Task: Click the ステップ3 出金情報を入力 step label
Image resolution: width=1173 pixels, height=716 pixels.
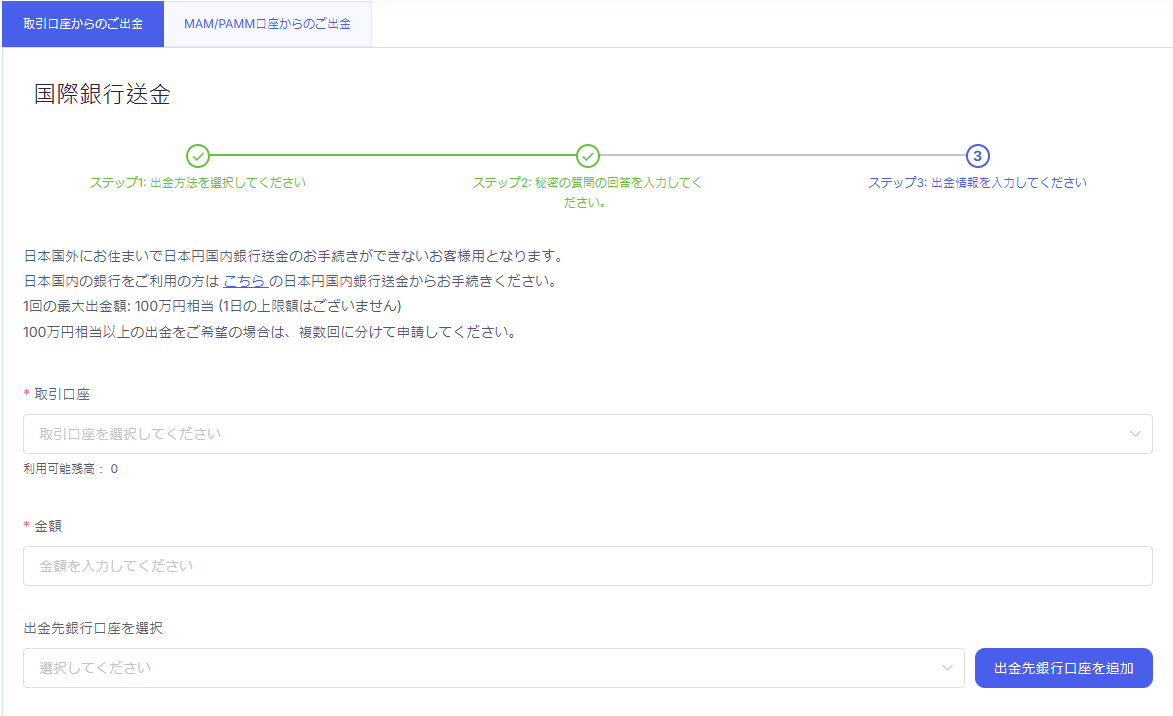Action: pyautogui.click(x=977, y=183)
